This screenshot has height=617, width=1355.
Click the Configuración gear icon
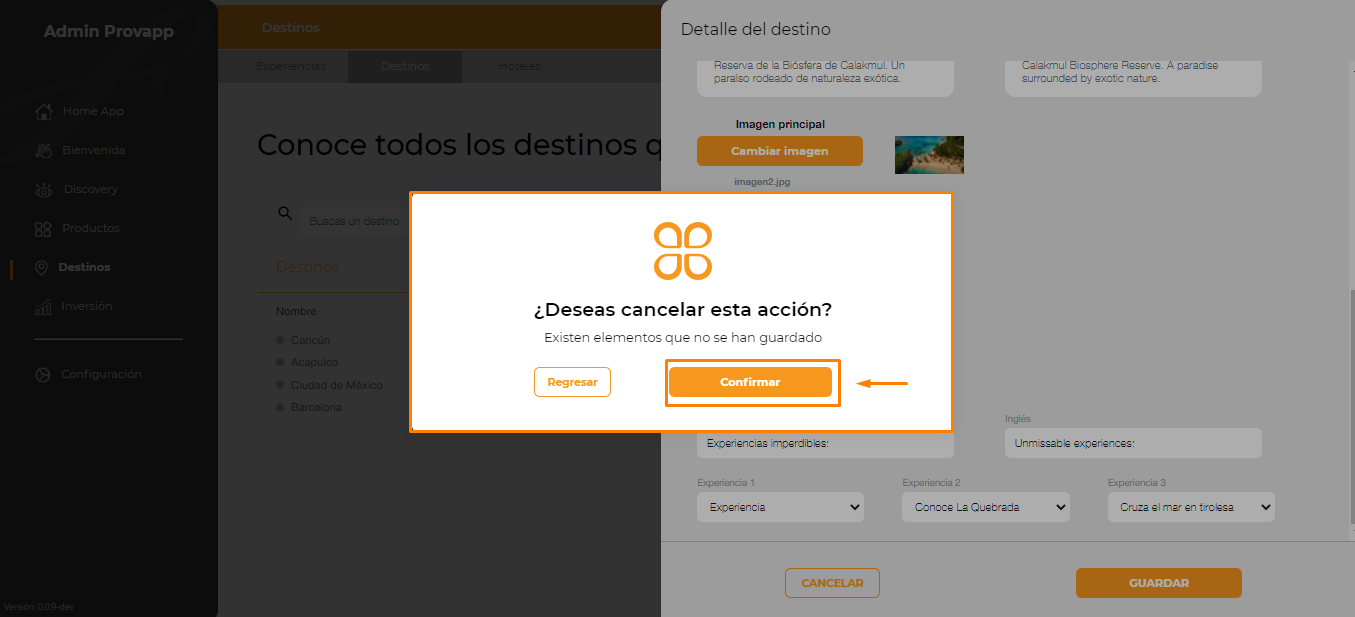coord(42,375)
